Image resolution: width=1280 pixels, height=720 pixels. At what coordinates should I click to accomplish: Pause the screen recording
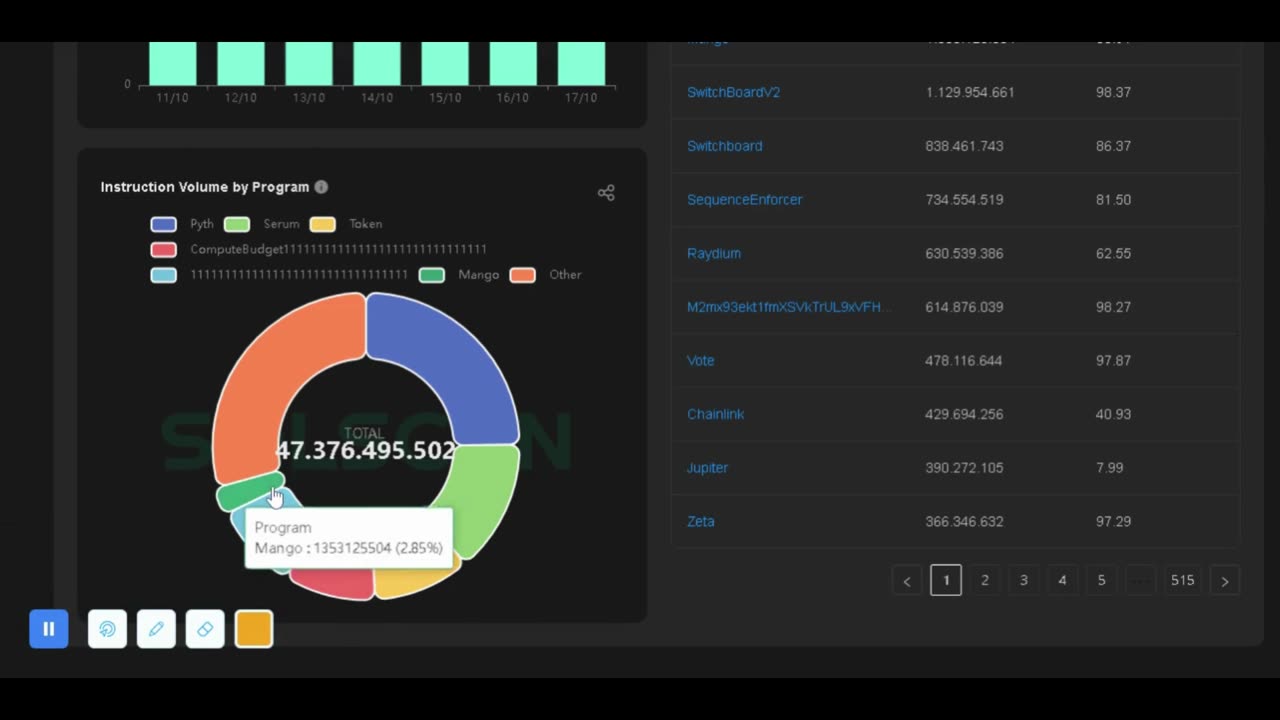coord(49,629)
